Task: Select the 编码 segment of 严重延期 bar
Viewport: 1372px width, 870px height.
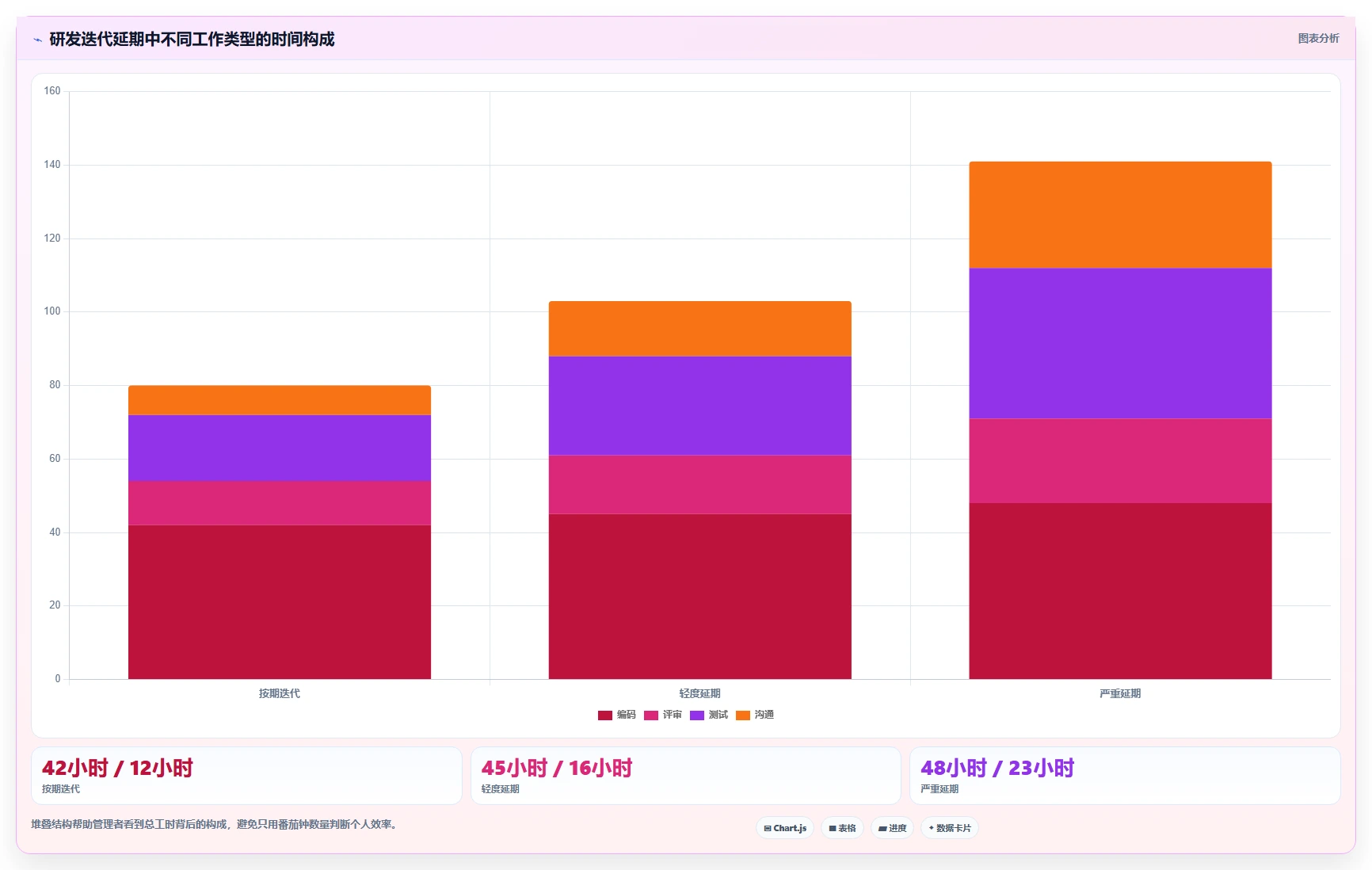Action: tap(1120, 591)
